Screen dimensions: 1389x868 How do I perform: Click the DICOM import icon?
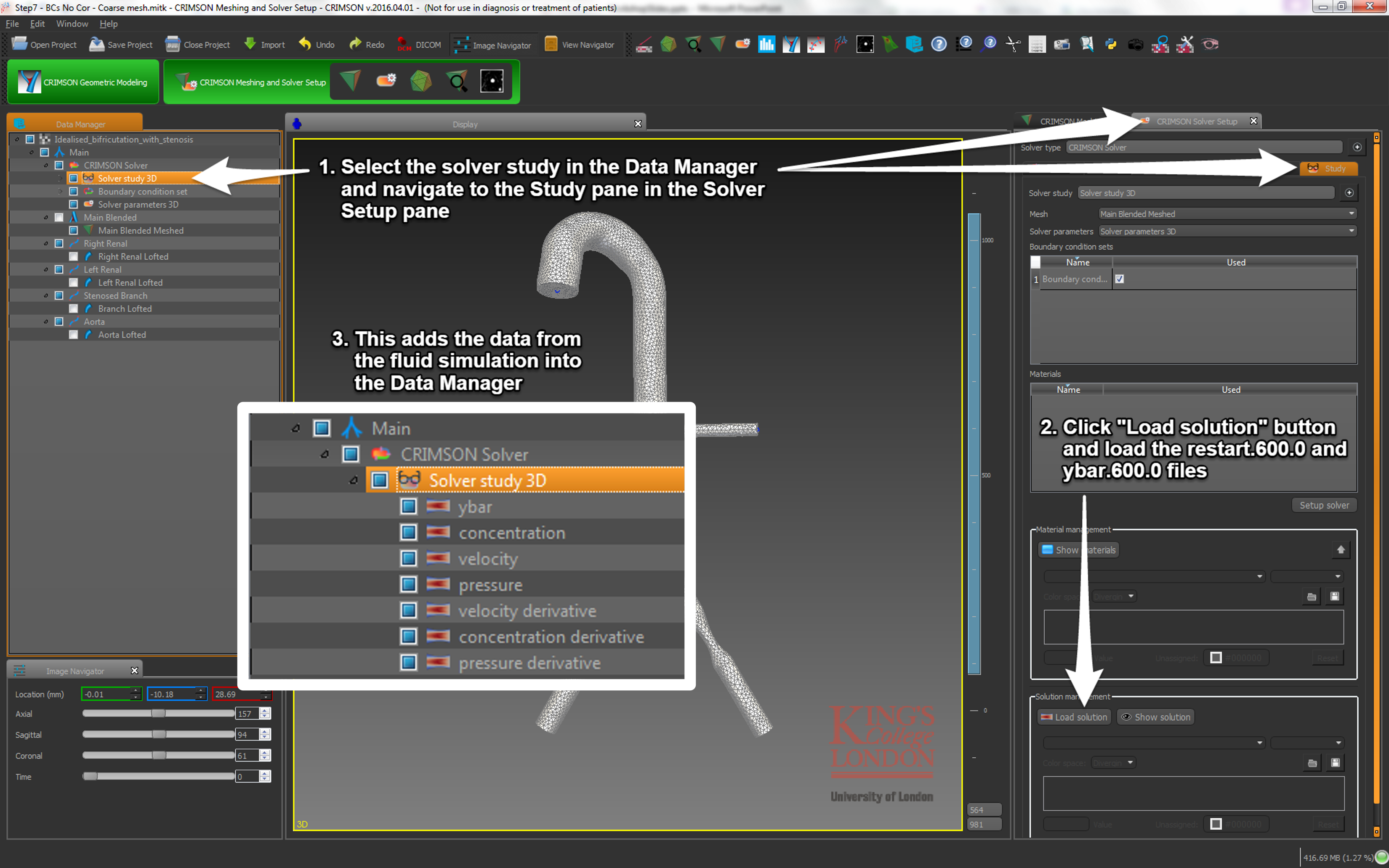point(419,45)
